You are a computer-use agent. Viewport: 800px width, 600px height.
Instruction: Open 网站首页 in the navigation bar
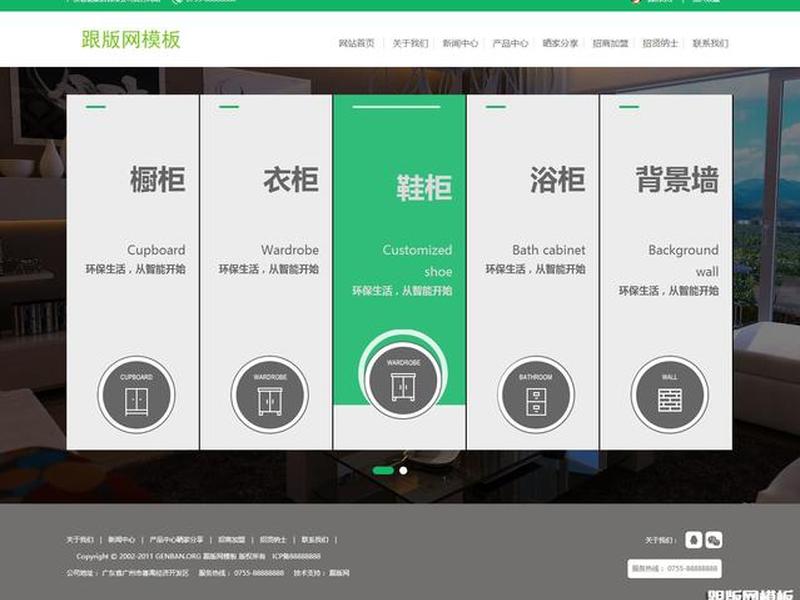point(357,43)
